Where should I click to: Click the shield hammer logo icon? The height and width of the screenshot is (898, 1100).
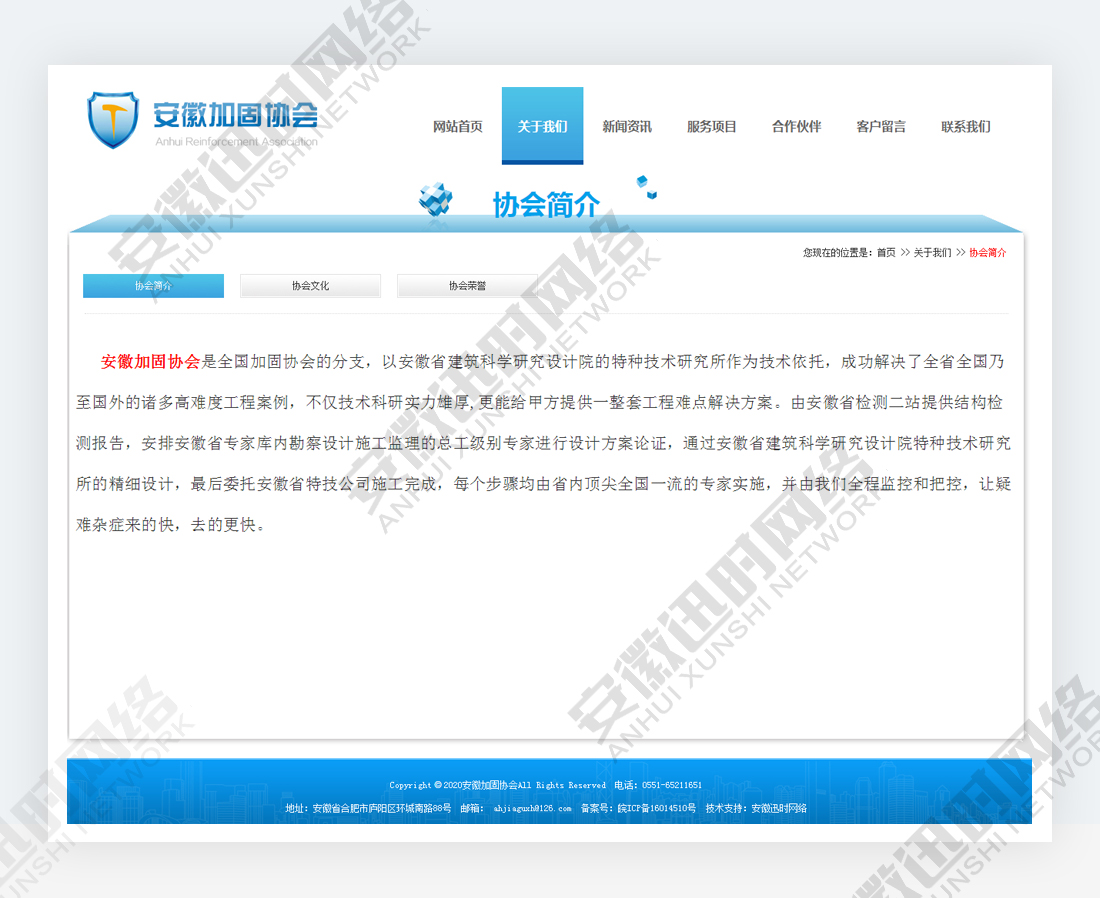[112, 120]
